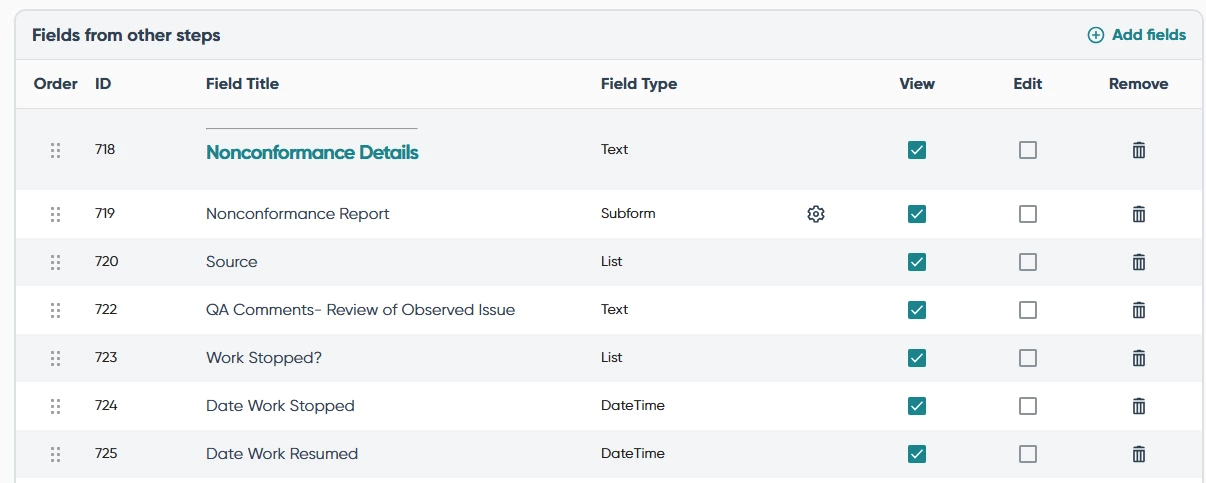The image size is (1206, 483).
Task: Grab drag handle for field 718
Action: coord(56,150)
